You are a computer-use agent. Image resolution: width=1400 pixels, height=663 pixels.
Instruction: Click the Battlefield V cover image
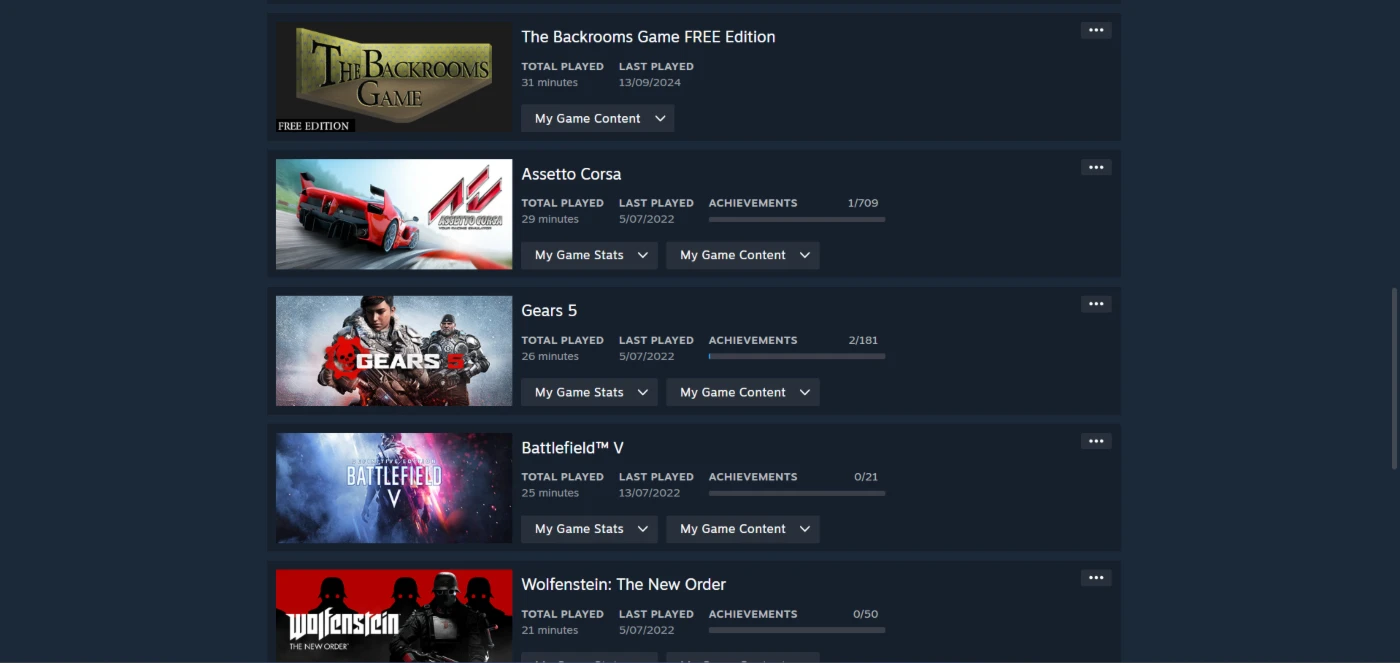coord(394,488)
